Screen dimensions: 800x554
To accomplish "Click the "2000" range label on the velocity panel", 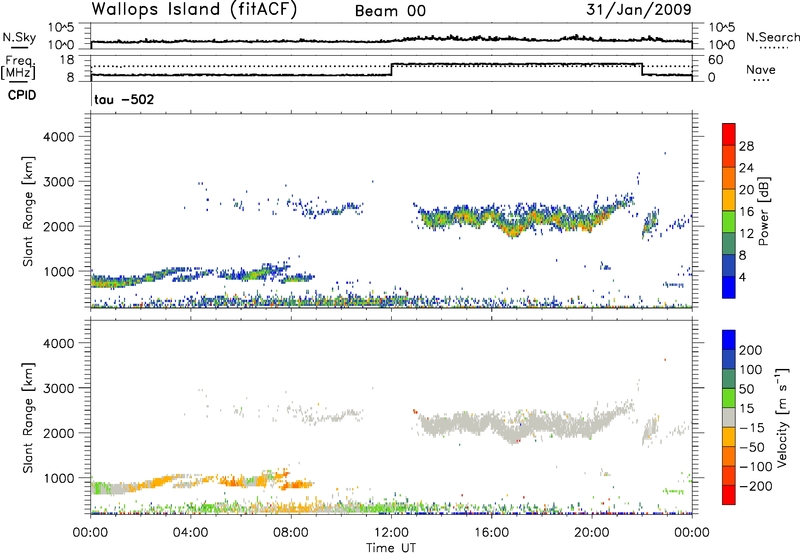I will 58,434.
